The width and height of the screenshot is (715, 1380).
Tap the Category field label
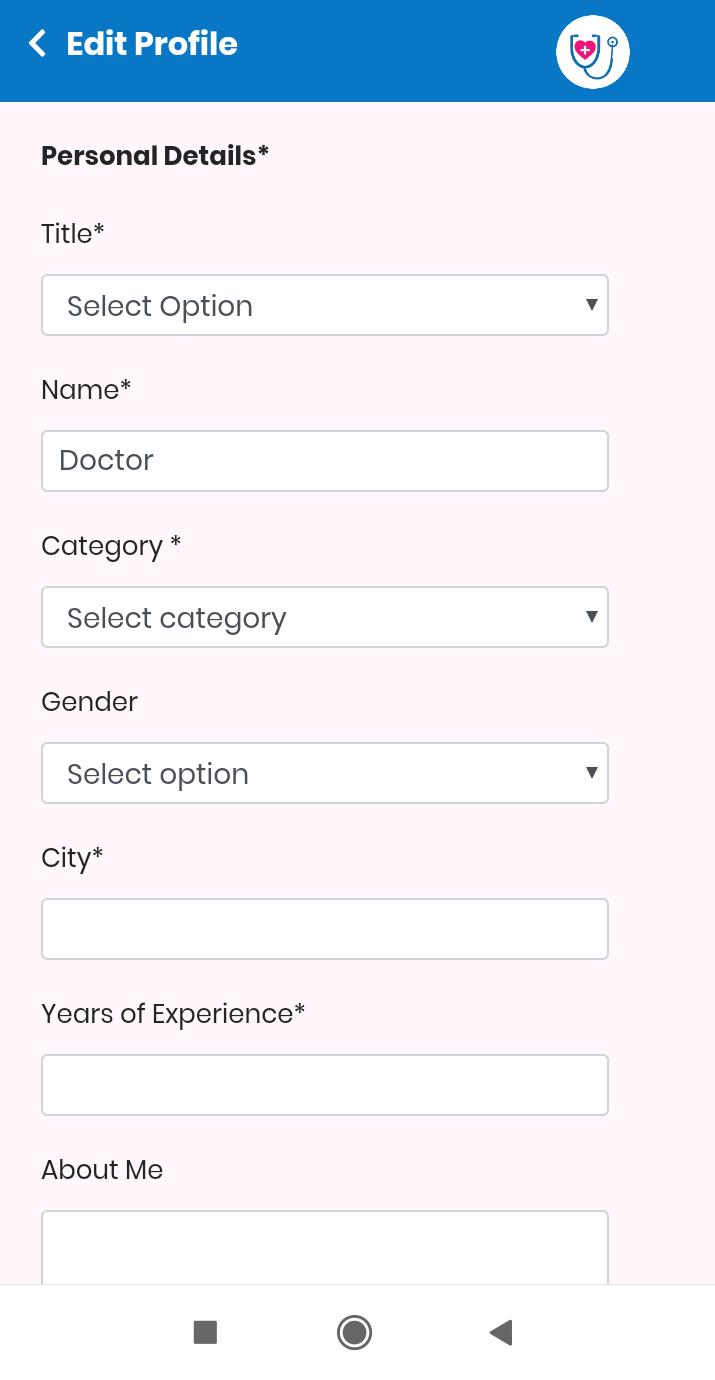[x=111, y=546]
